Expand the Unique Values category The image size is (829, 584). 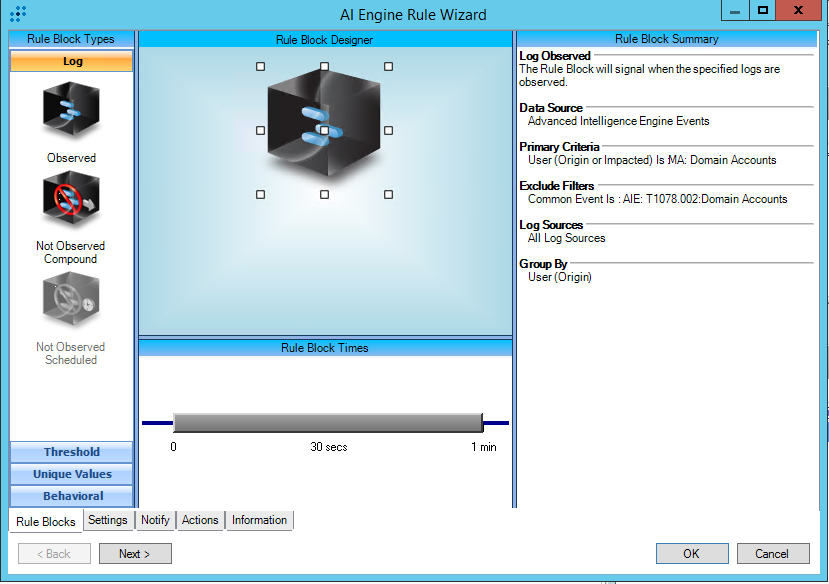pyautogui.click(x=72, y=474)
